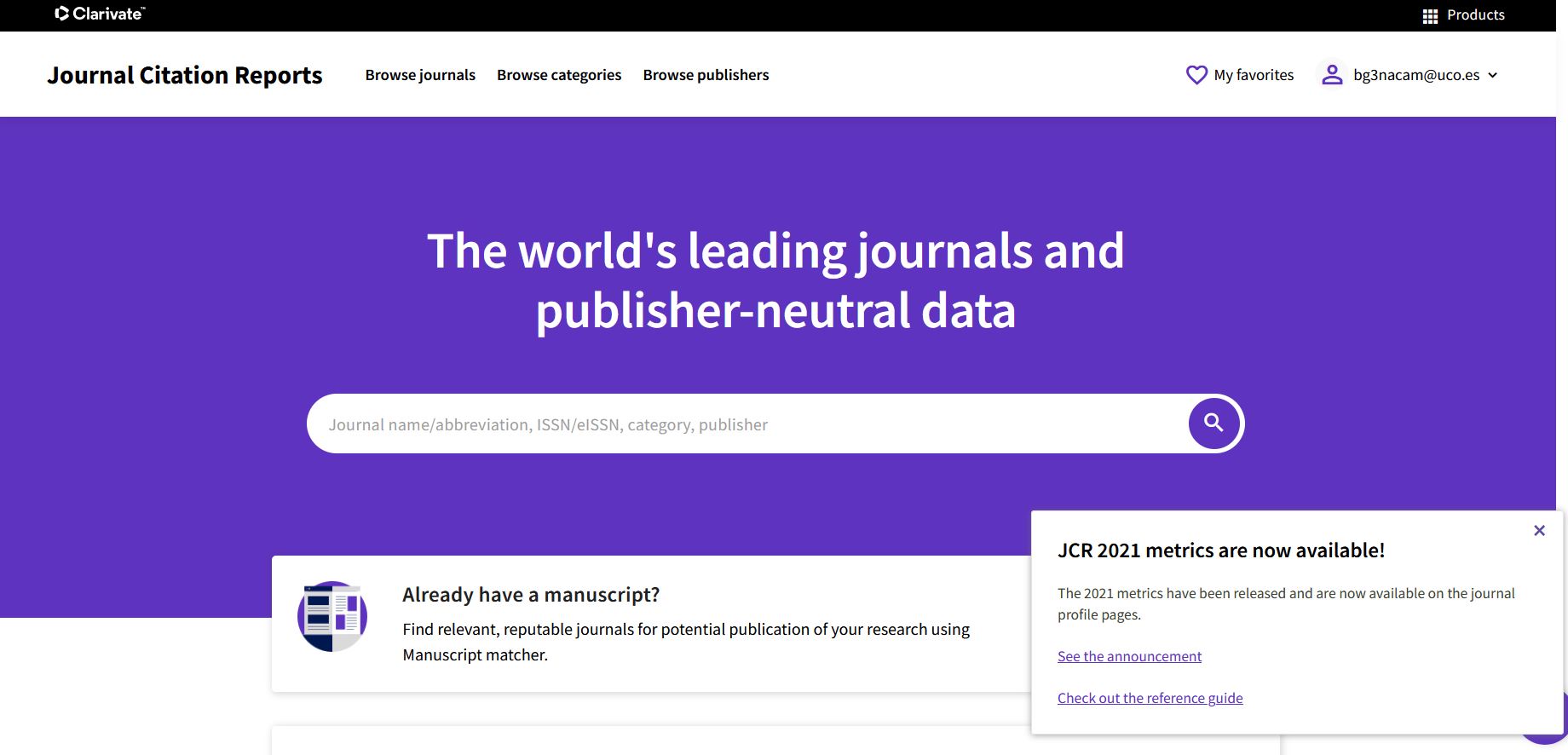Expand account dropdown chevron next to email

coord(1492,75)
